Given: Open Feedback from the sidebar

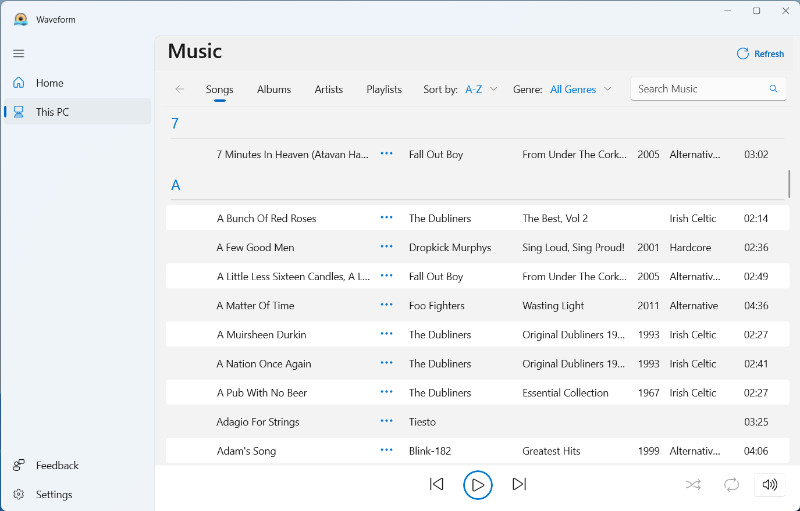Looking at the screenshot, I should (x=77, y=466).
